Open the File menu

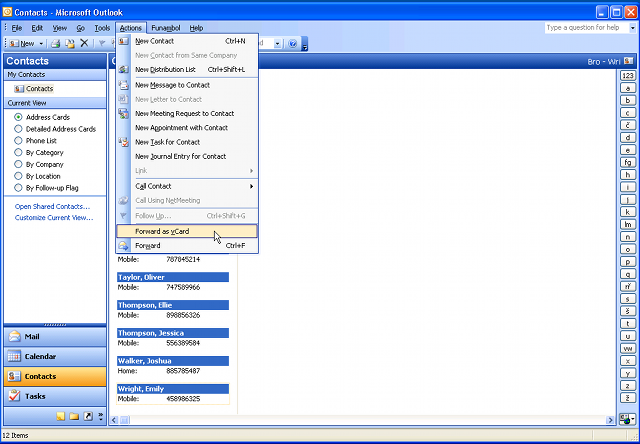16,28
